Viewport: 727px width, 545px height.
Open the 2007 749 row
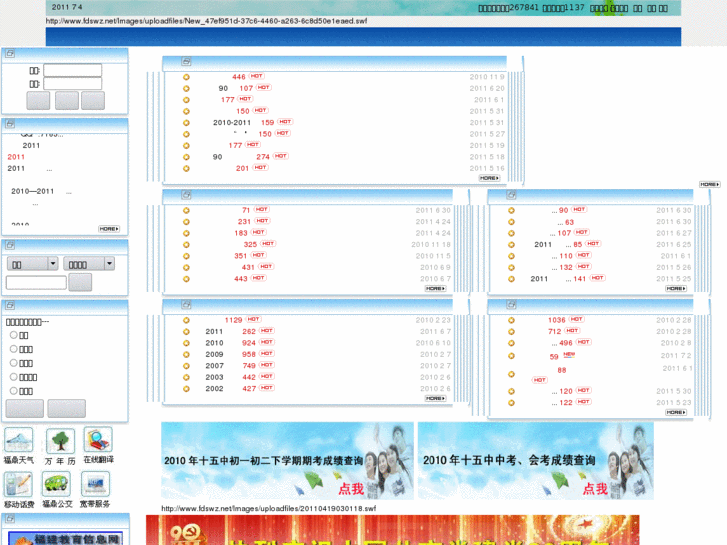click(230, 365)
